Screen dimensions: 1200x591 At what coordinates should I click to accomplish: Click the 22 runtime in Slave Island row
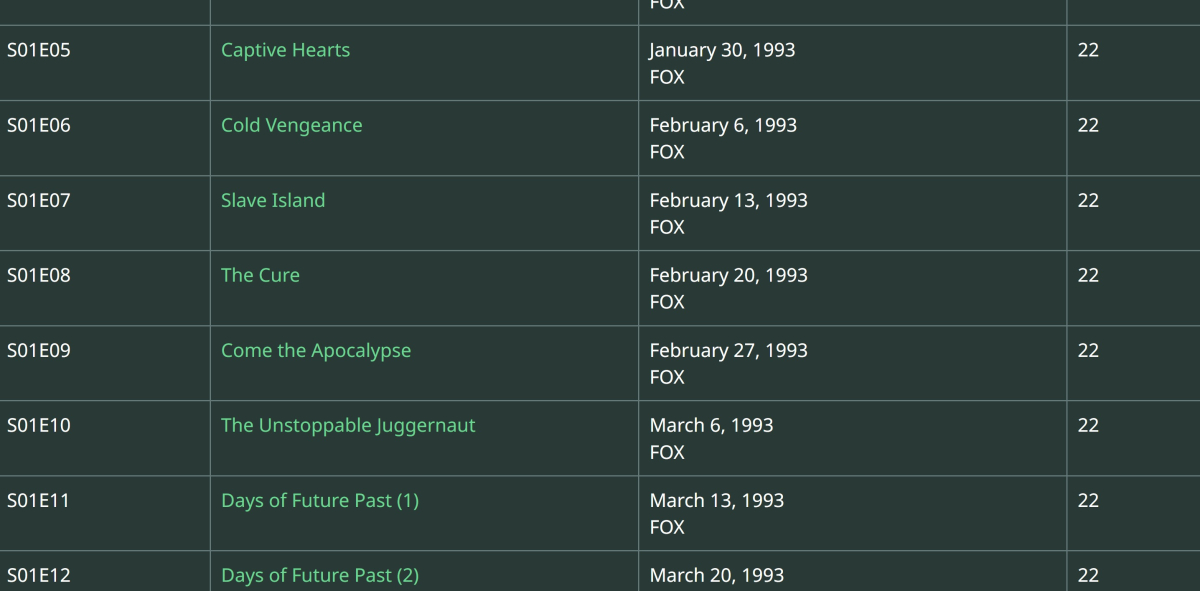(x=1088, y=200)
